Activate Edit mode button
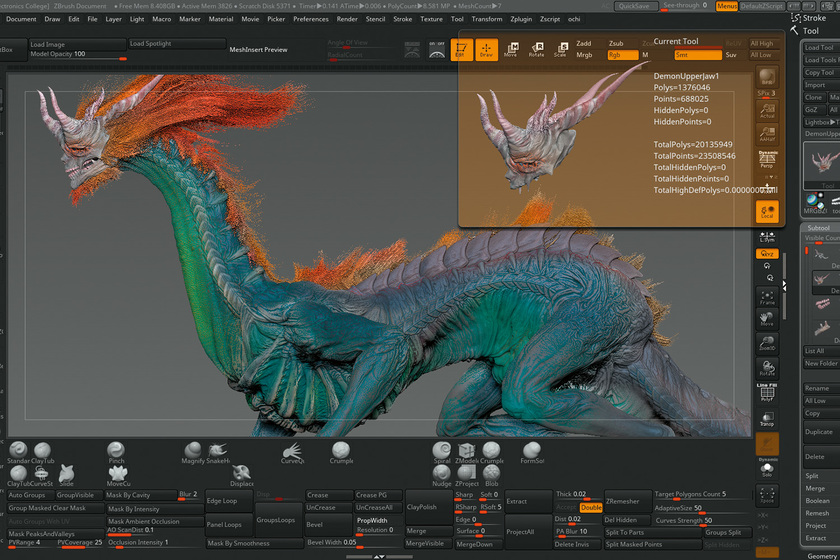840x560 pixels. 461,49
